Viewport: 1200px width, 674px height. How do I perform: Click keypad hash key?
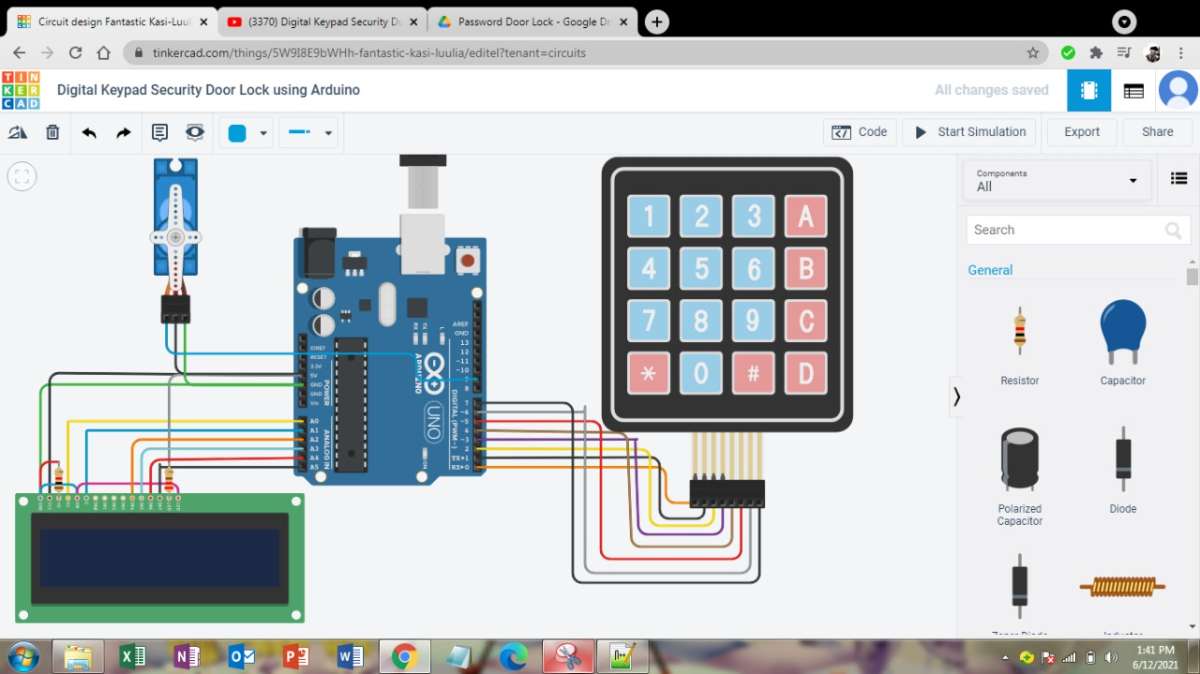tap(753, 373)
